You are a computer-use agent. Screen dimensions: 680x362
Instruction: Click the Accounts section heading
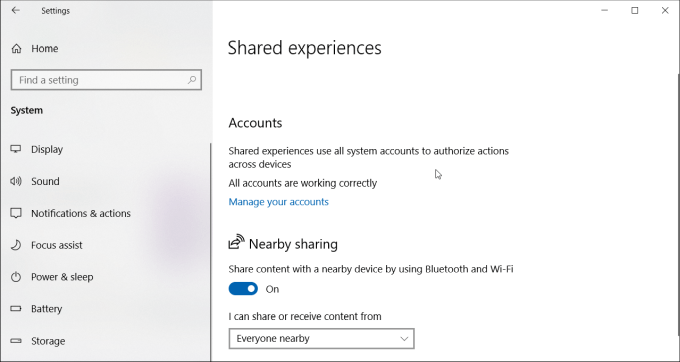click(x=255, y=123)
